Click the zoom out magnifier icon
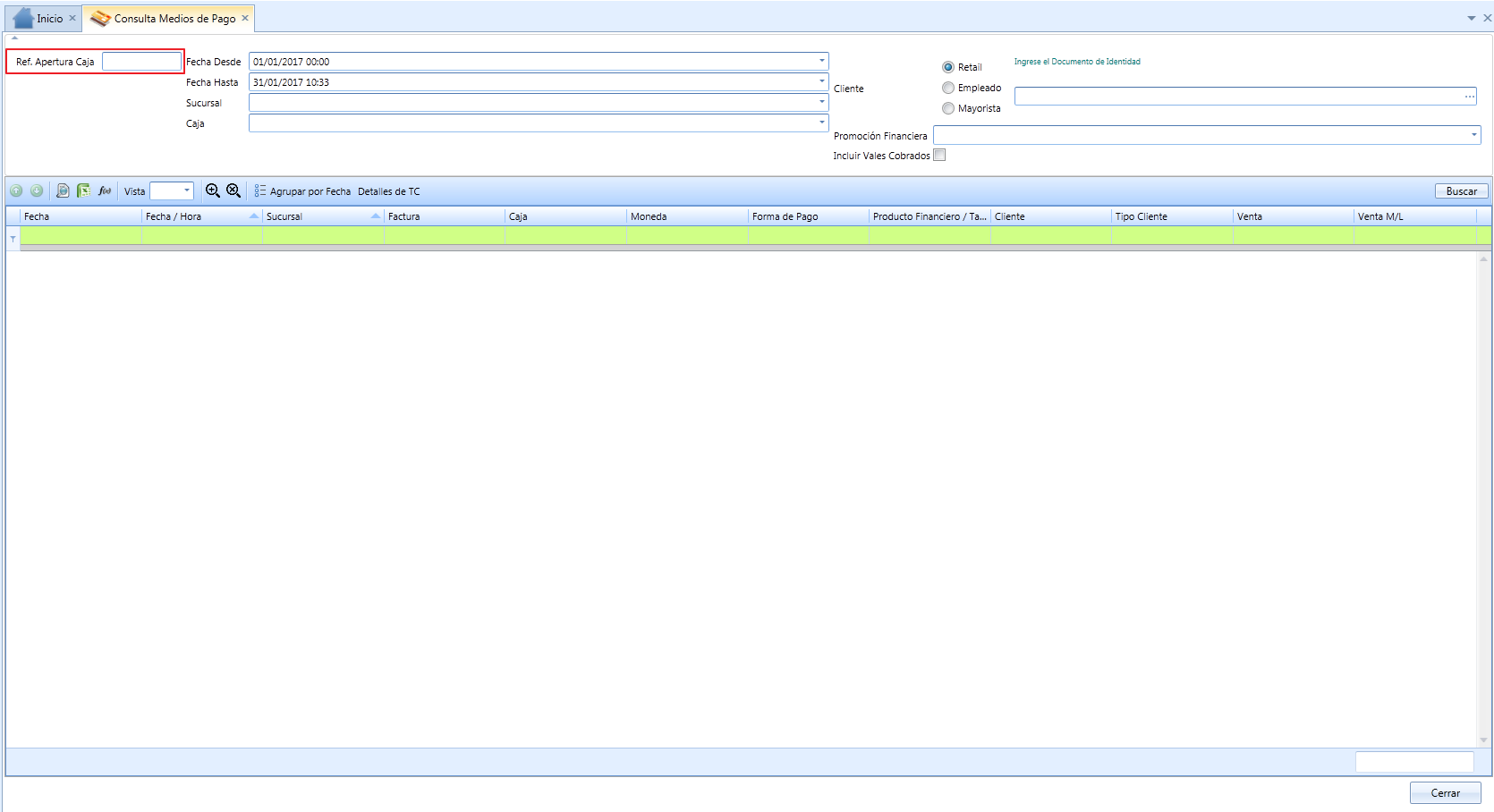 coord(233,190)
